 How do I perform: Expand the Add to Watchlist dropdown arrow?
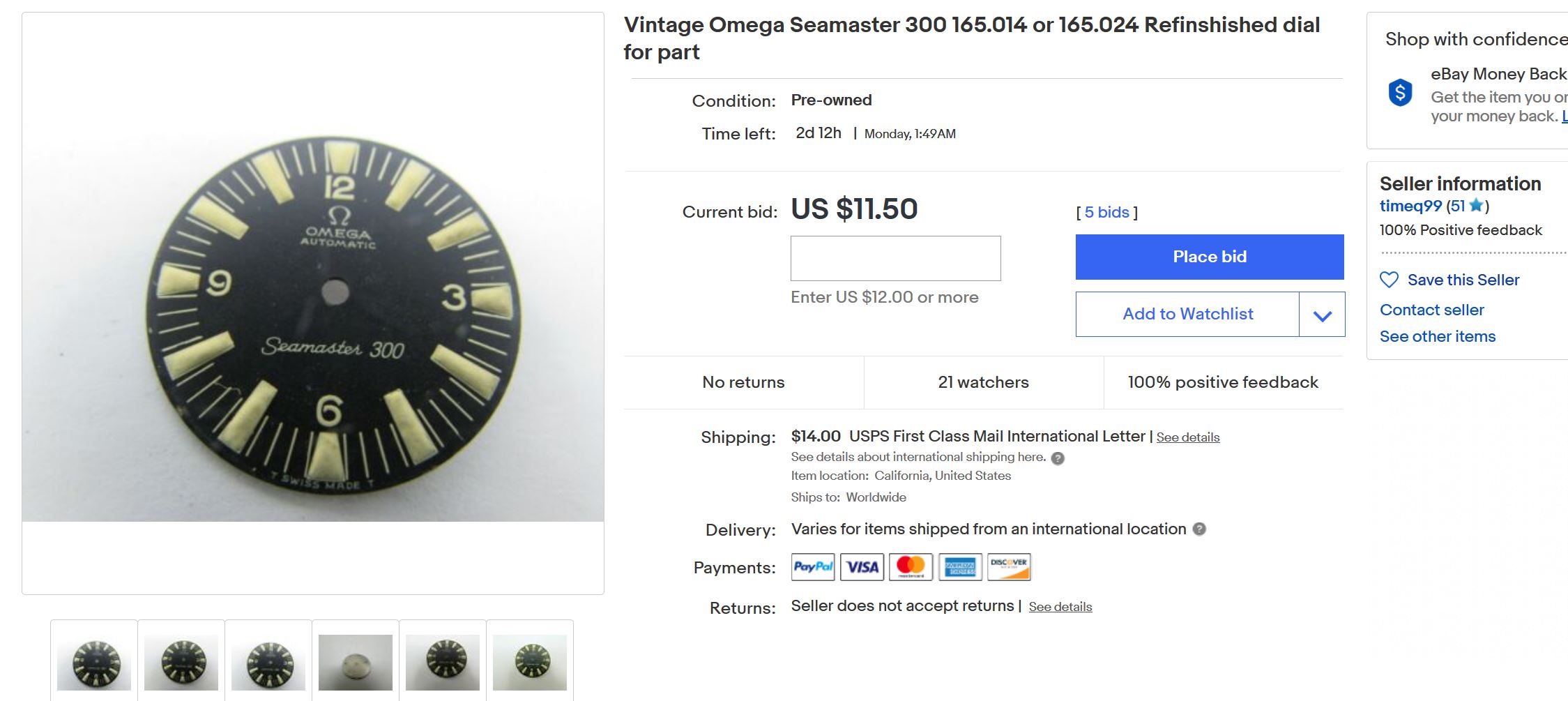point(1322,315)
